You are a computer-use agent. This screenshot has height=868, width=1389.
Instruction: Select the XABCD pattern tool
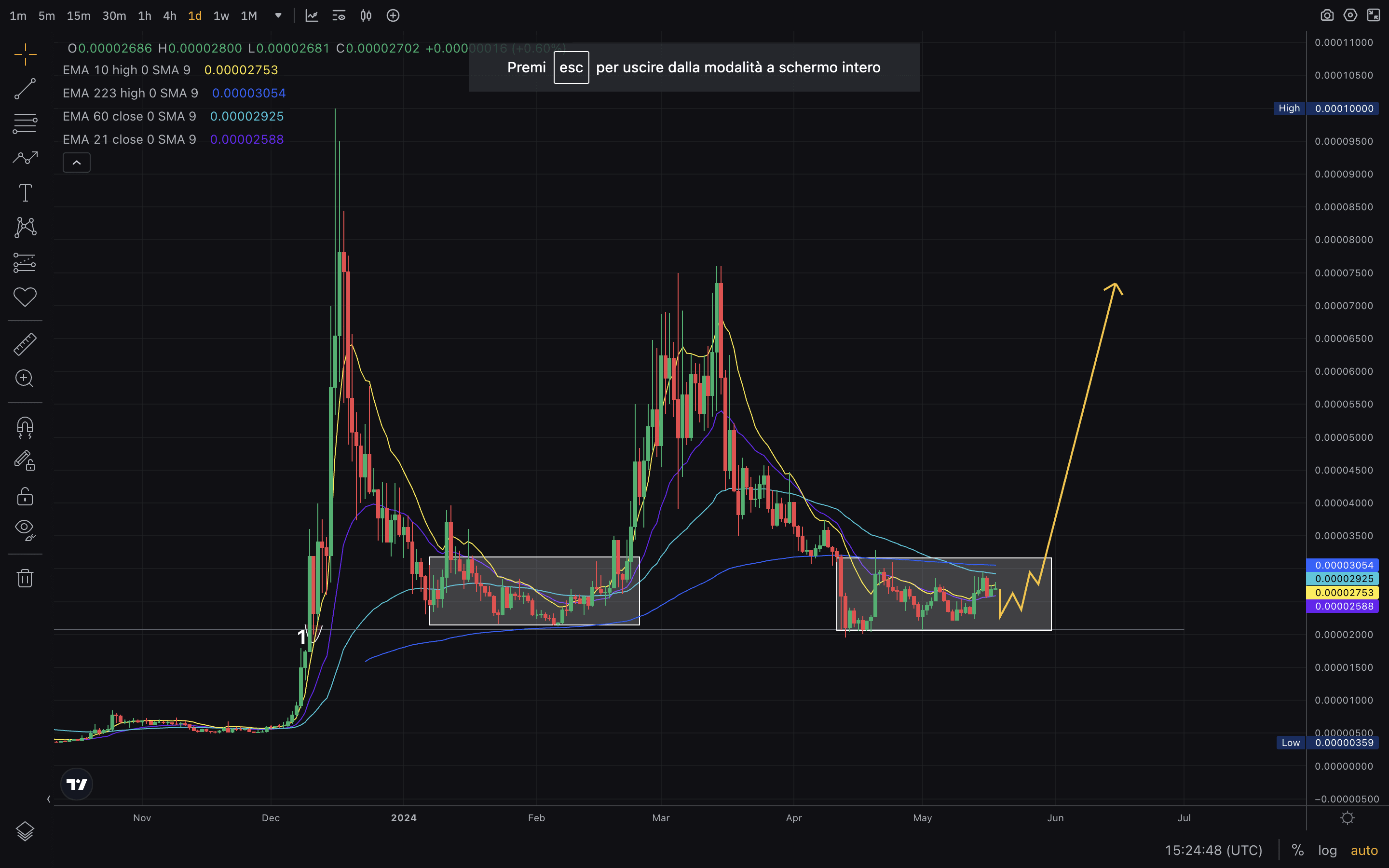[x=25, y=227]
